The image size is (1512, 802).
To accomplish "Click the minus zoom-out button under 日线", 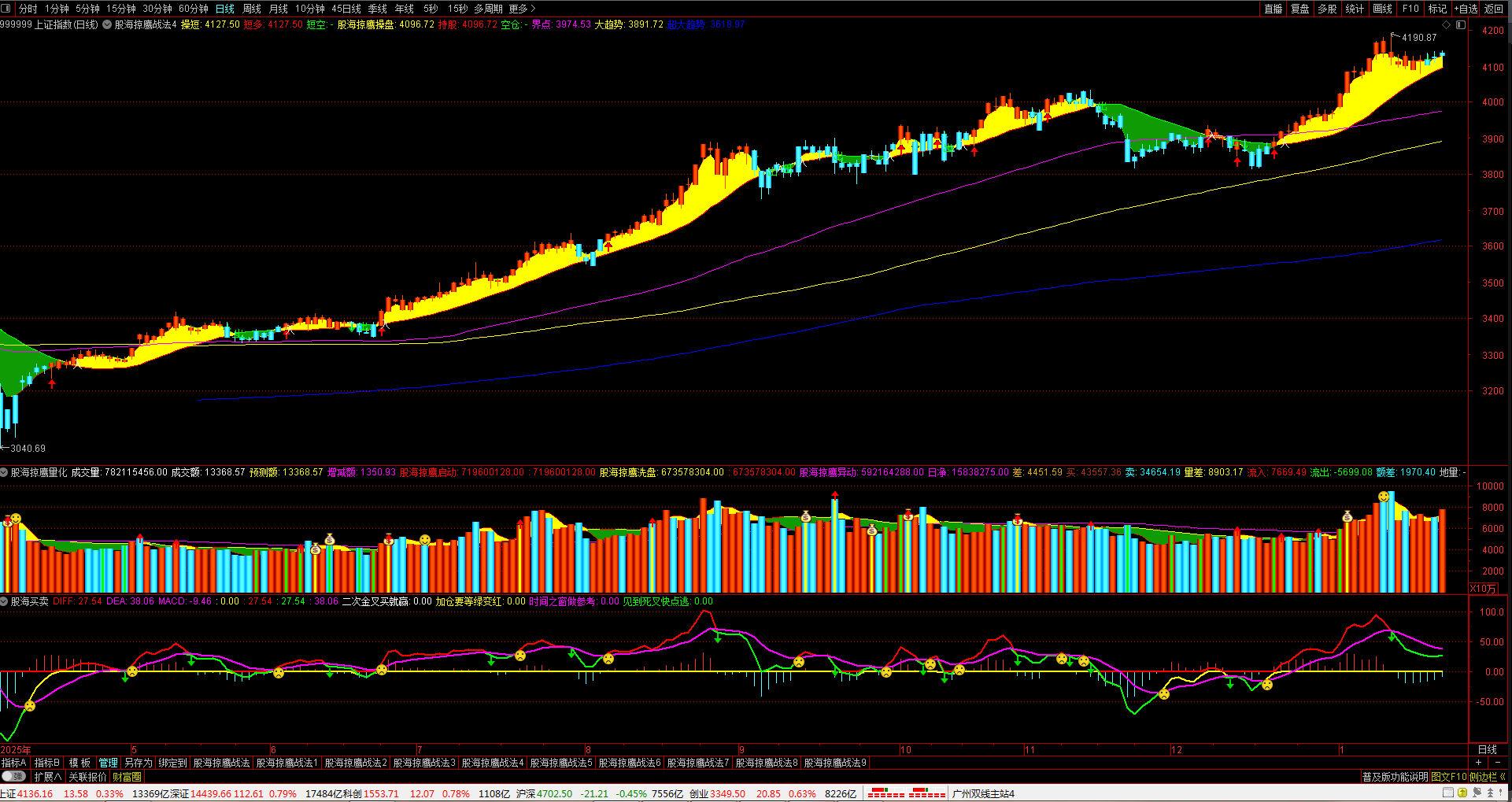I will (x=1498, y=762).
